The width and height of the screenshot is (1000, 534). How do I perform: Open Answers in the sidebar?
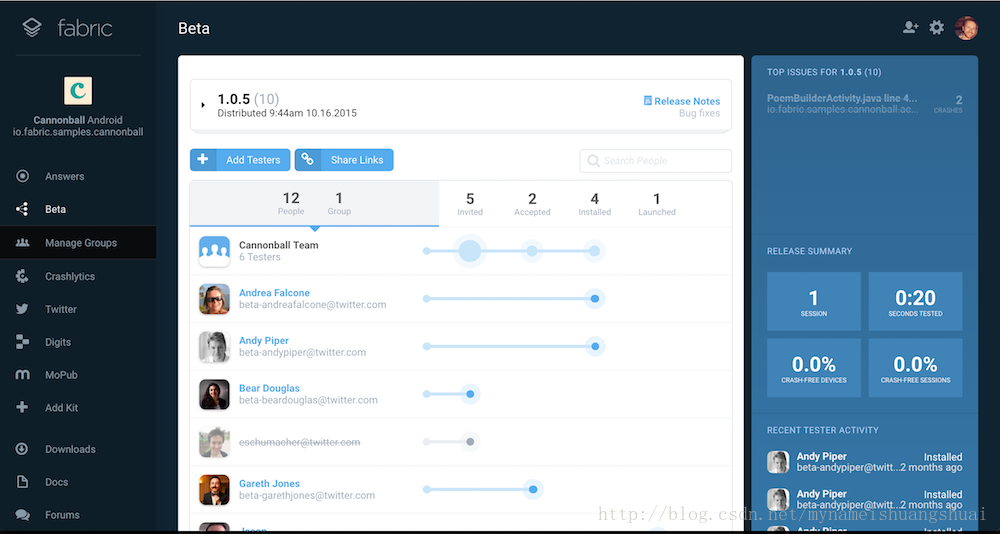(64, 176)
